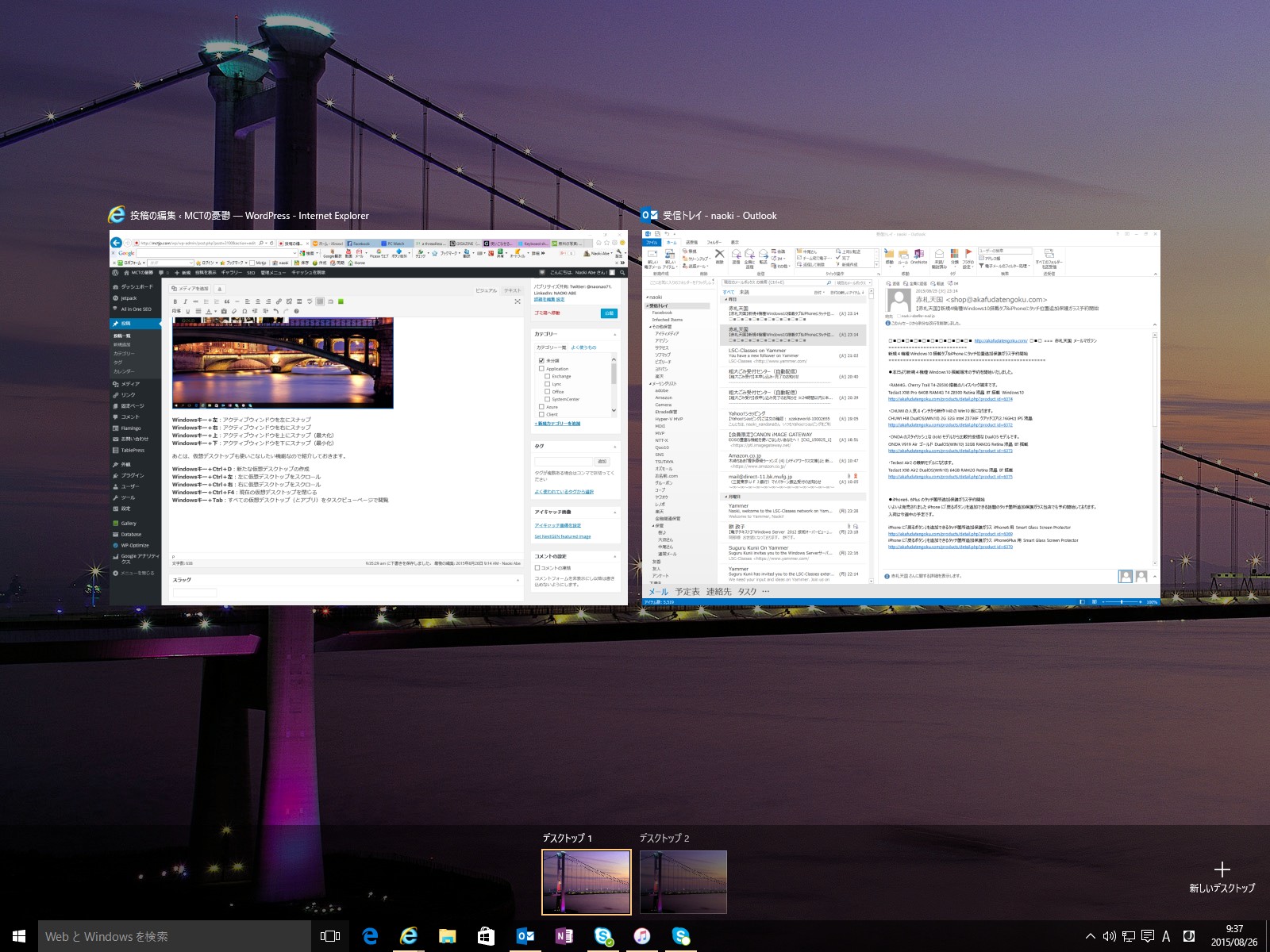
Task: Click distraction-free fullscreen icon in WordPress editor
Action: (518, 301)
